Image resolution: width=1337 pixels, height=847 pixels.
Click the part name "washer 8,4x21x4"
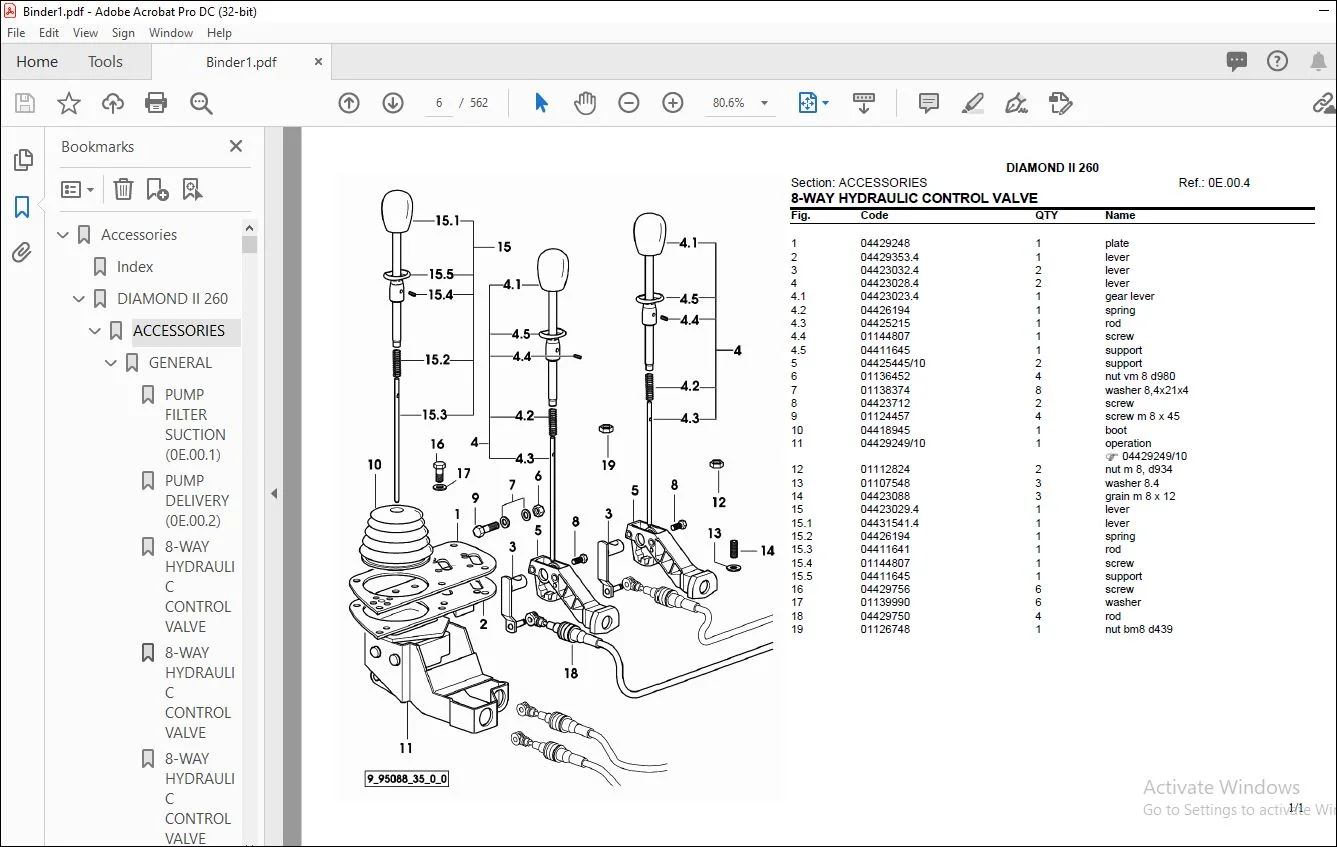pos(1147,390)
